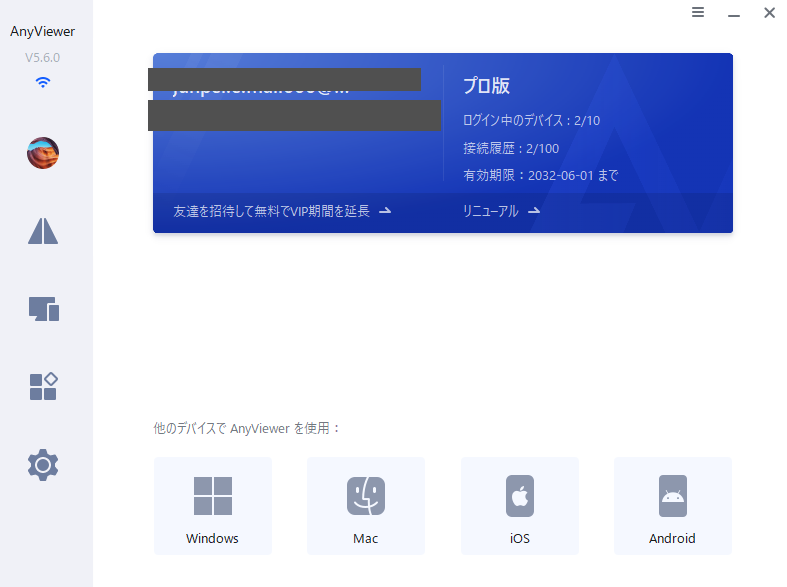Open the hamburger menu at top right
Viewport: 787px width, 587px height.
(698, 12)
